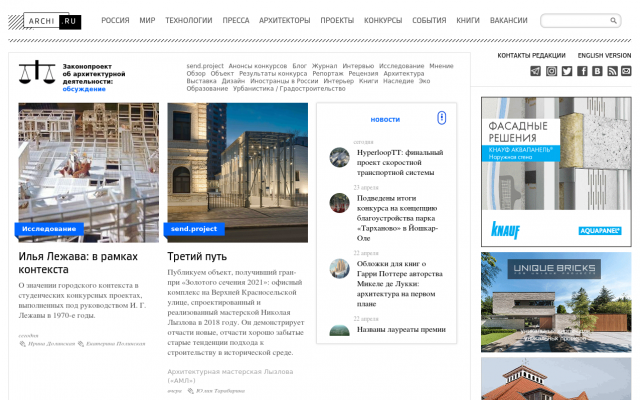Click the ARCHI.RU logo
640x400 pixels.
(x=45, y=21)
